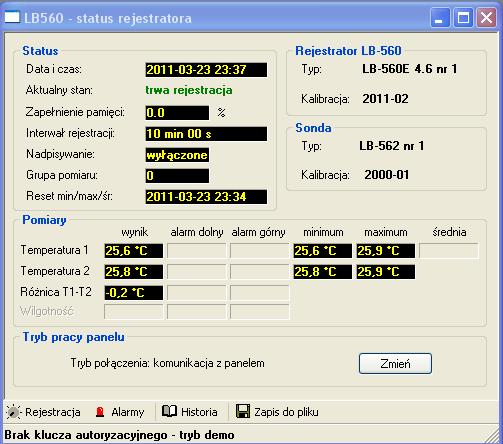The image size is (503, 444).
Task: Click the Zapis do pliku floppy icon
Action: click(x=243, y=411)
